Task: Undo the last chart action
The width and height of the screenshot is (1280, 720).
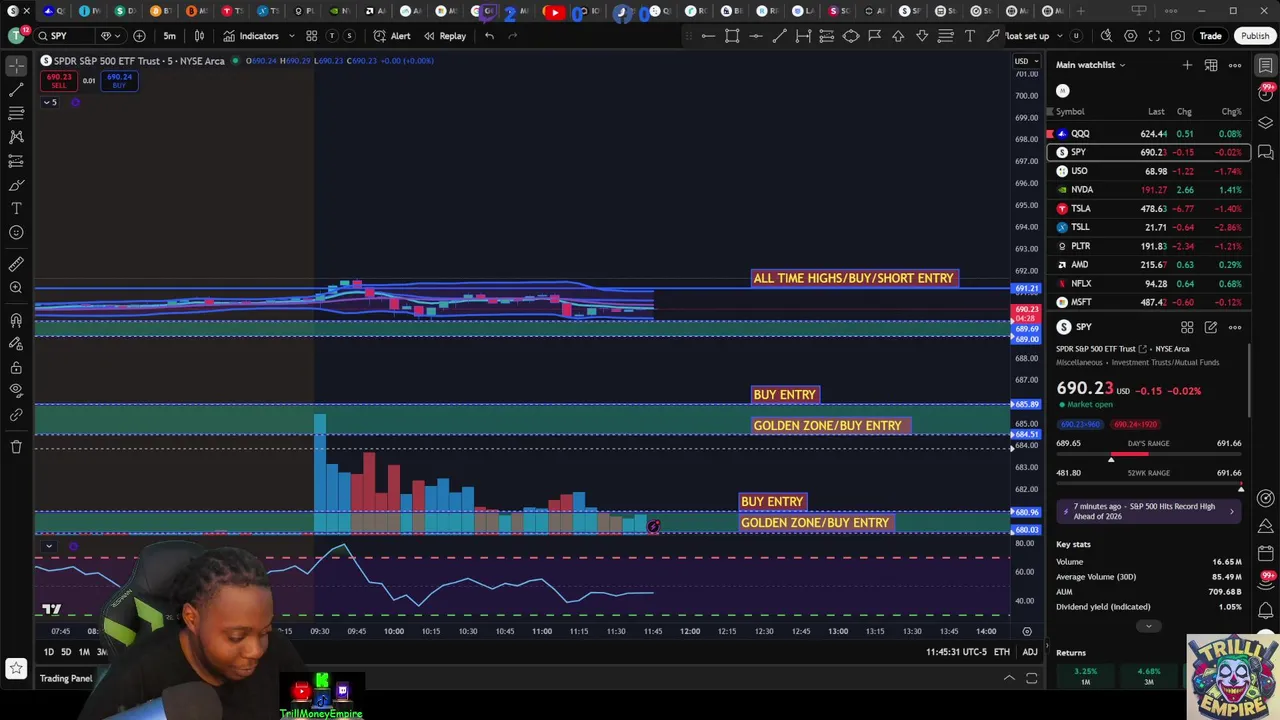Action: (489, 36)
